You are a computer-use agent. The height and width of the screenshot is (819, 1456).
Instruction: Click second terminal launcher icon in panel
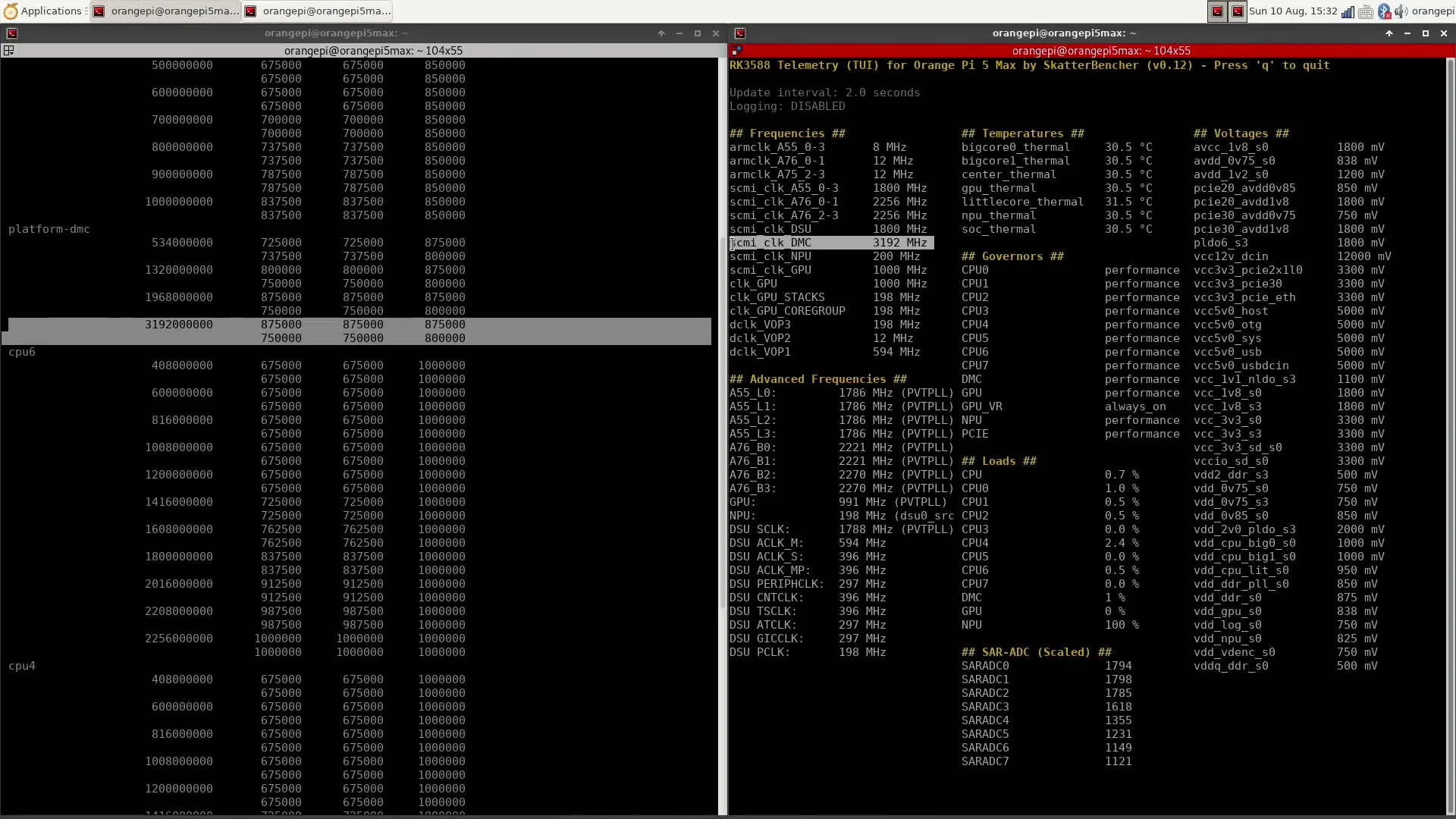[x=1238, y=11]
